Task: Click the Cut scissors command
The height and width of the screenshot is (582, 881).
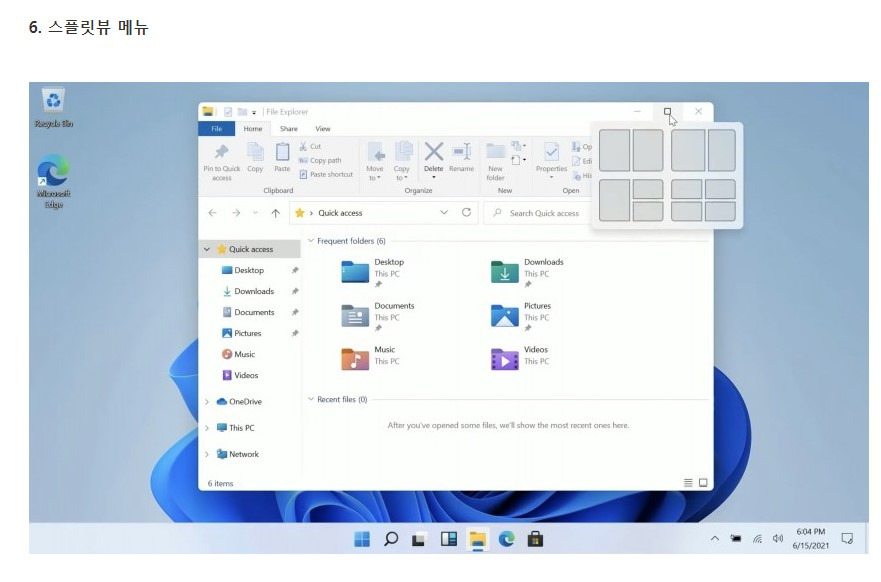Action: (x=310, y=146)
